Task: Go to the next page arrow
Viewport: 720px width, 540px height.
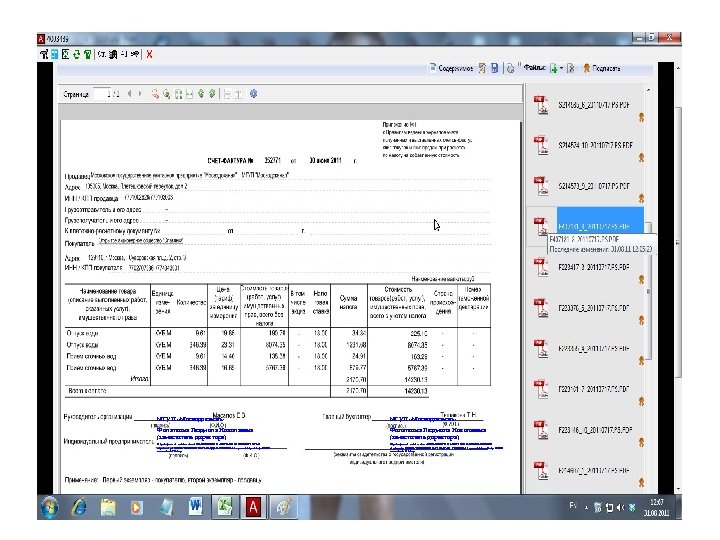Action: [x=140, y=94]
